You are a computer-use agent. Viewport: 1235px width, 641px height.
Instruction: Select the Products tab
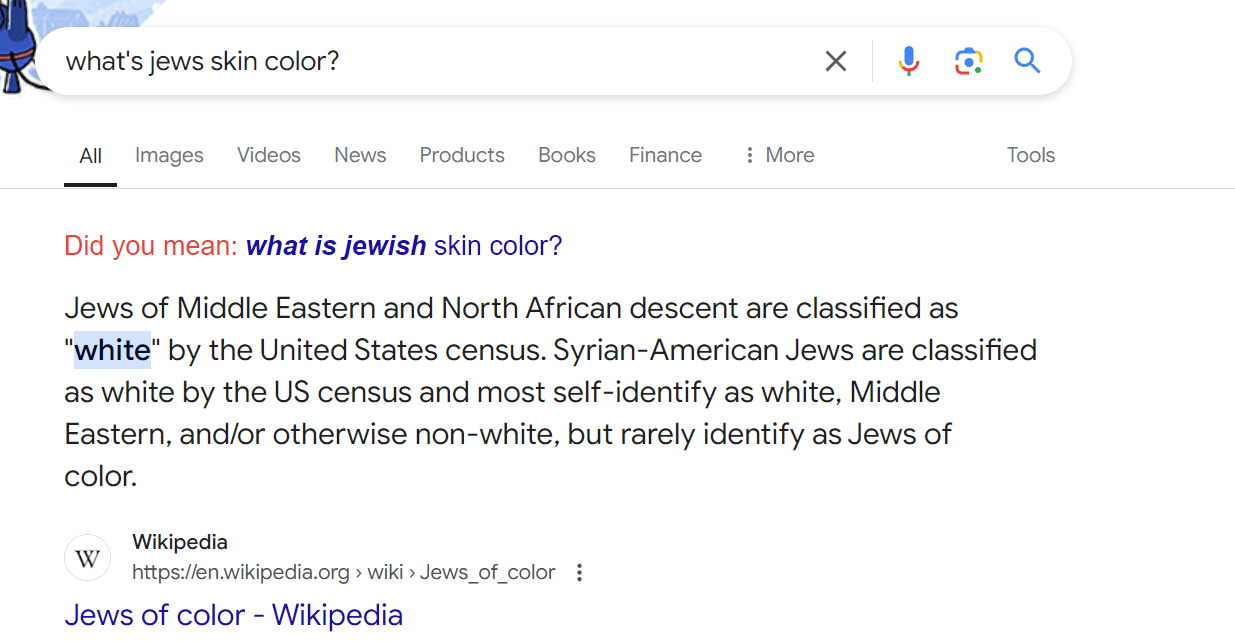(x=462, y=155)
